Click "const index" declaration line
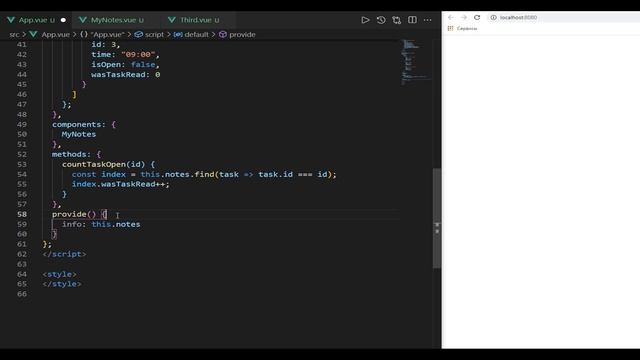Viewport: 640px width, 360px height. point(204,174)
